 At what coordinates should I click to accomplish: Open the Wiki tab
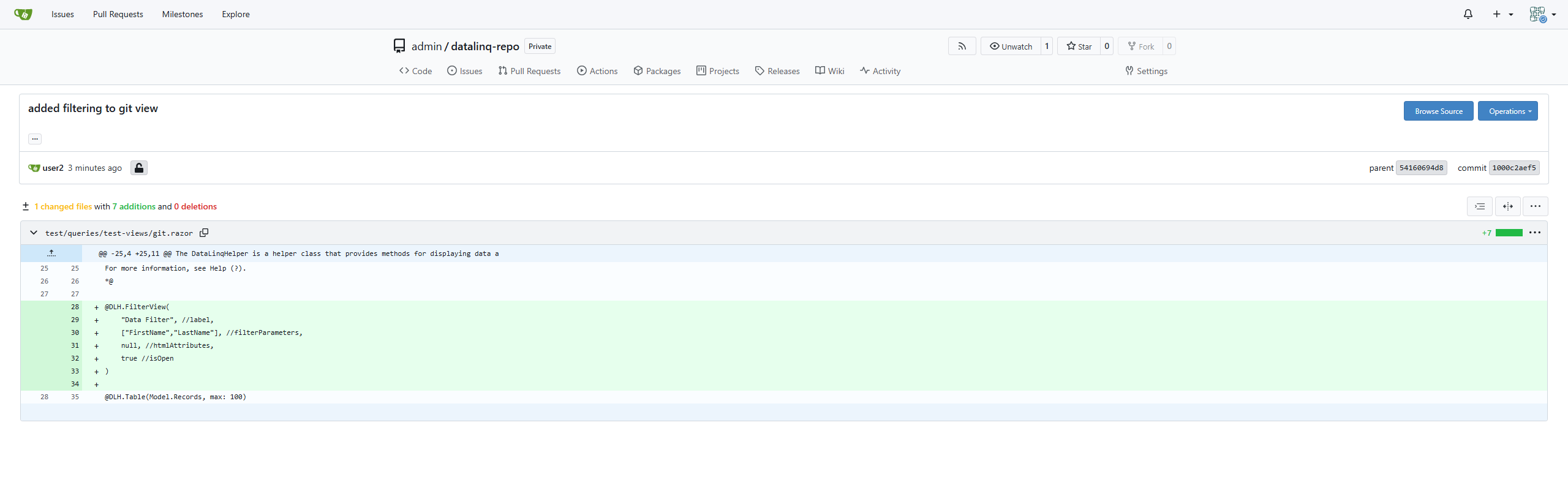click(x=830, y=71)
